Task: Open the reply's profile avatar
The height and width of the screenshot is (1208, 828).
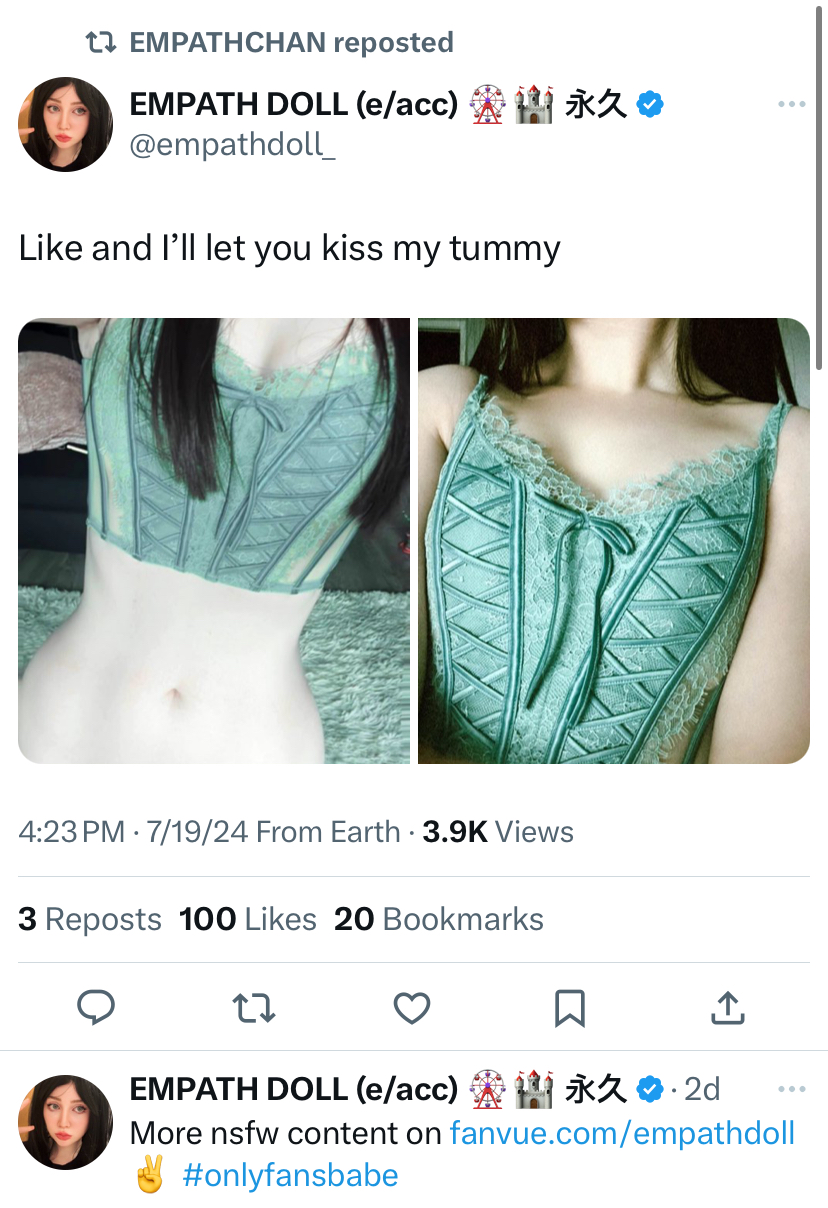Action: (x=65, y=1122)
